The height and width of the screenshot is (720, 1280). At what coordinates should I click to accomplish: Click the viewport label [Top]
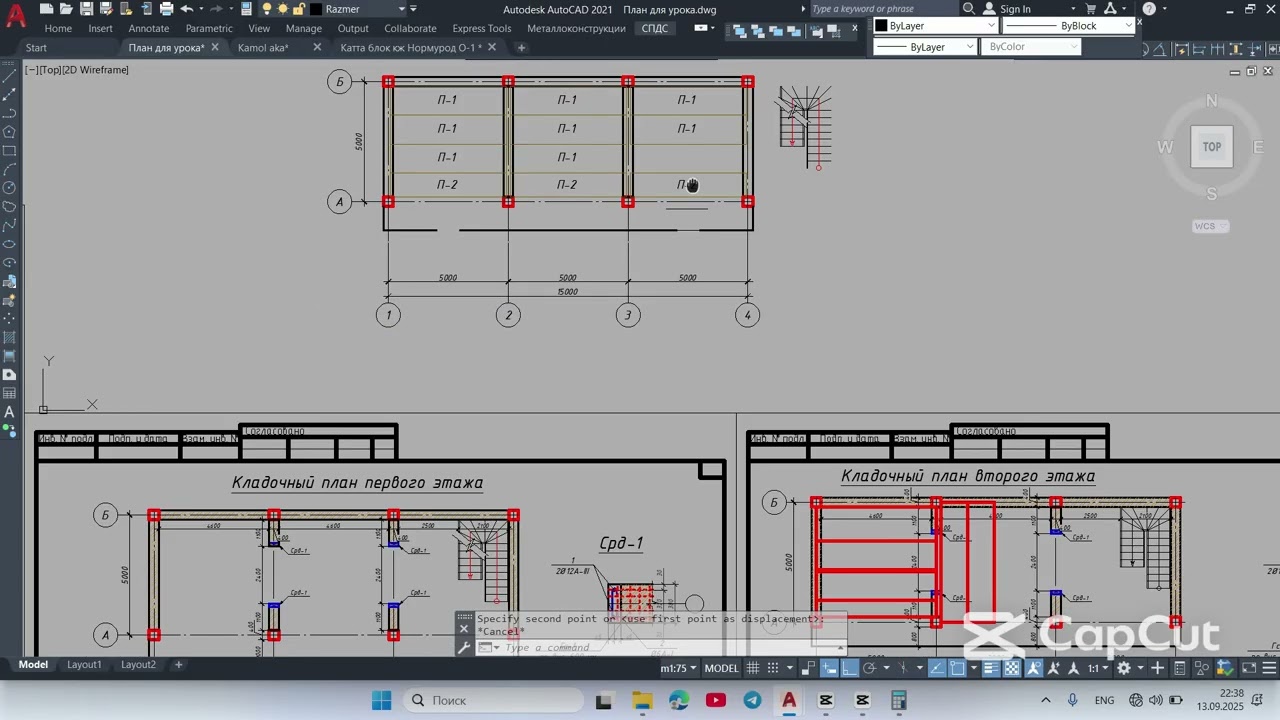click(x=50, y=70)
